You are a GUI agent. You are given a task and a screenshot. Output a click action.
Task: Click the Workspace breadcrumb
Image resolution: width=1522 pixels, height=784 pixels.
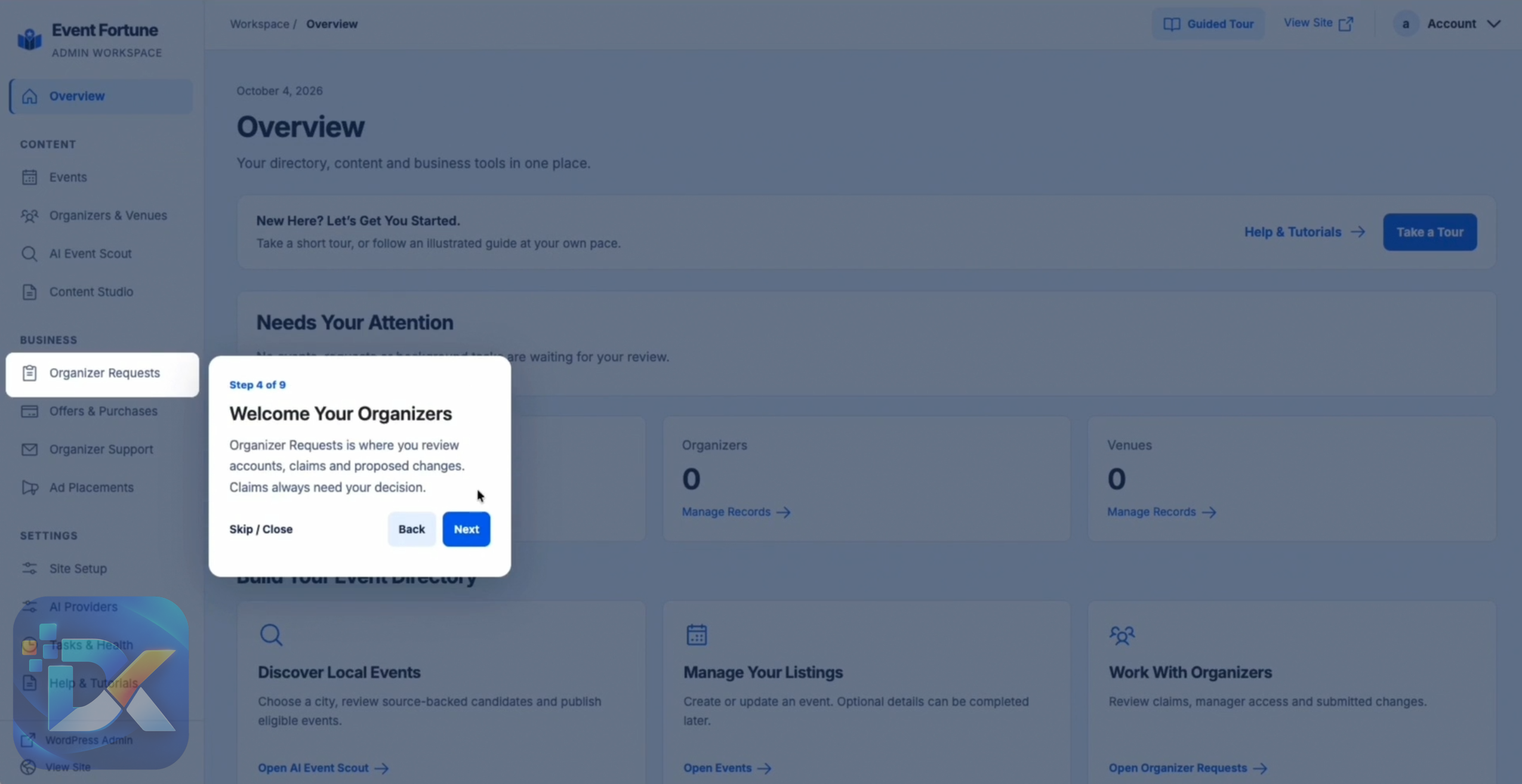pos(259,24)
